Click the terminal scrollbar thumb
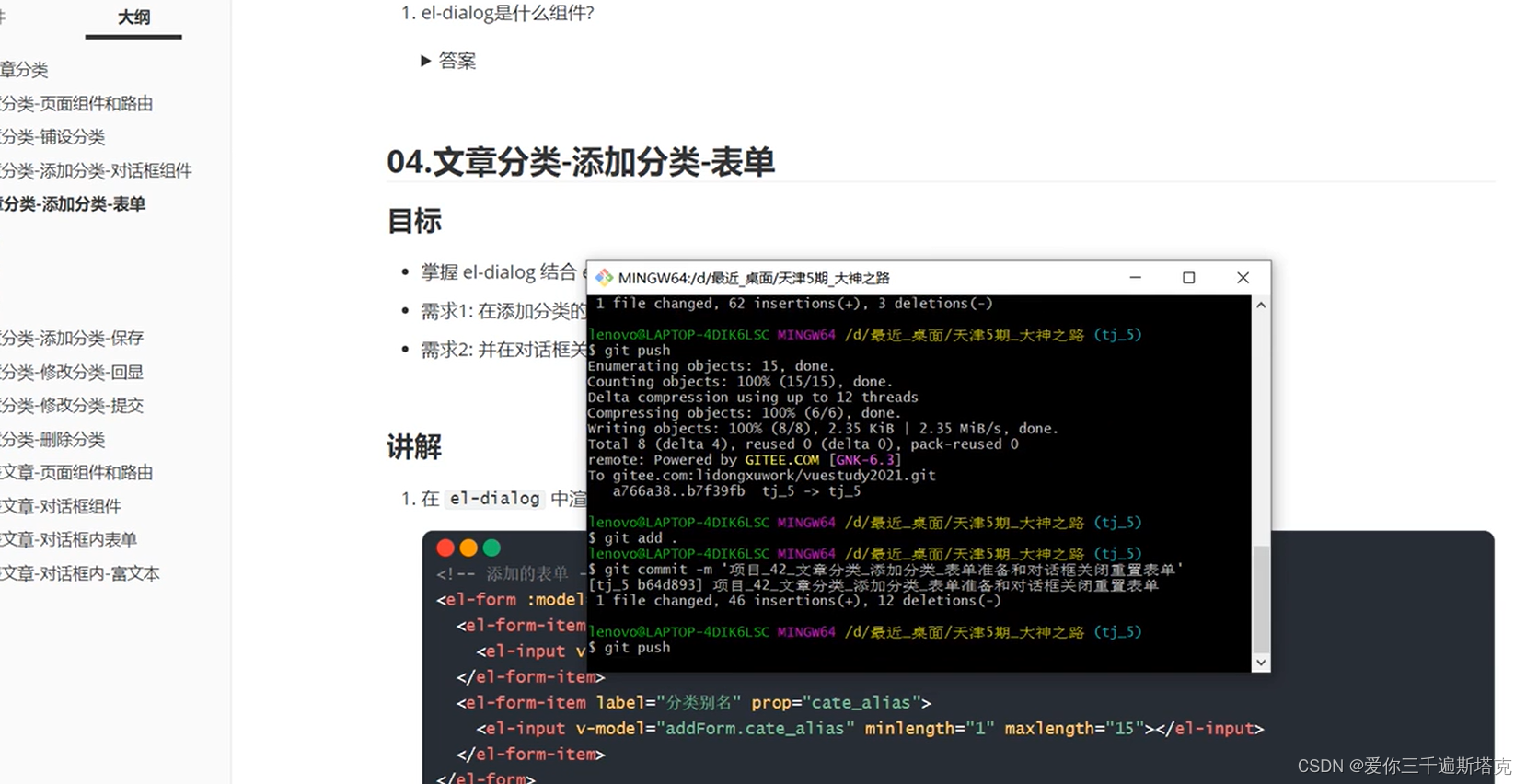This screenshot has height=784, width=1526. pos(1261,599)
